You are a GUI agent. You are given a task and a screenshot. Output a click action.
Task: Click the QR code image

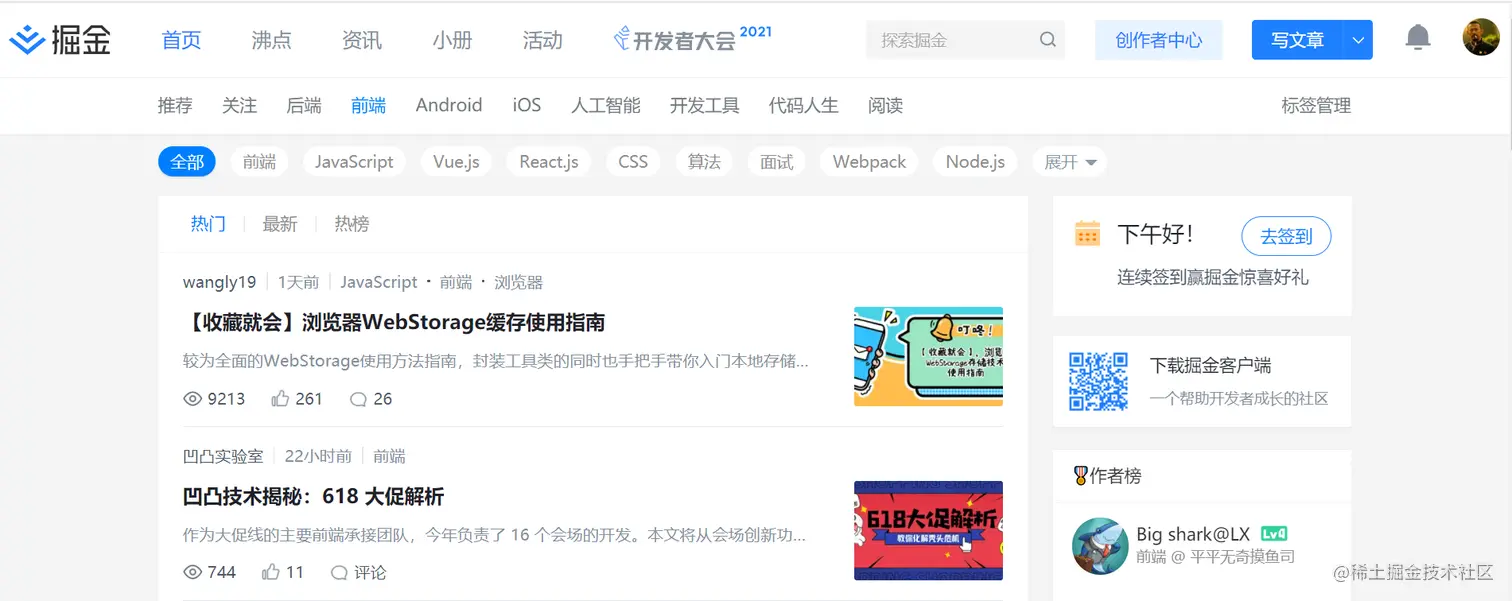(x=1099, y=381)
